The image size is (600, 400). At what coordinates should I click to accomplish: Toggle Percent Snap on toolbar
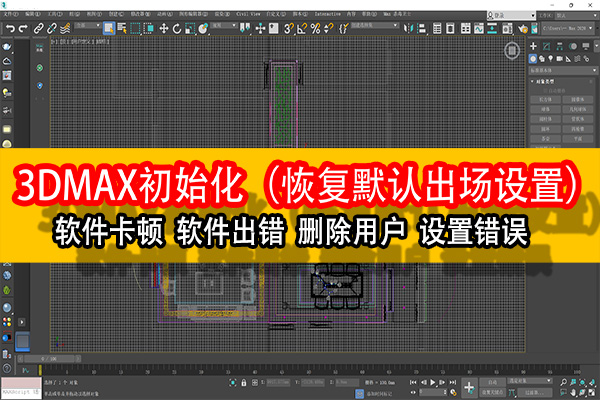[x=315, y=28]
